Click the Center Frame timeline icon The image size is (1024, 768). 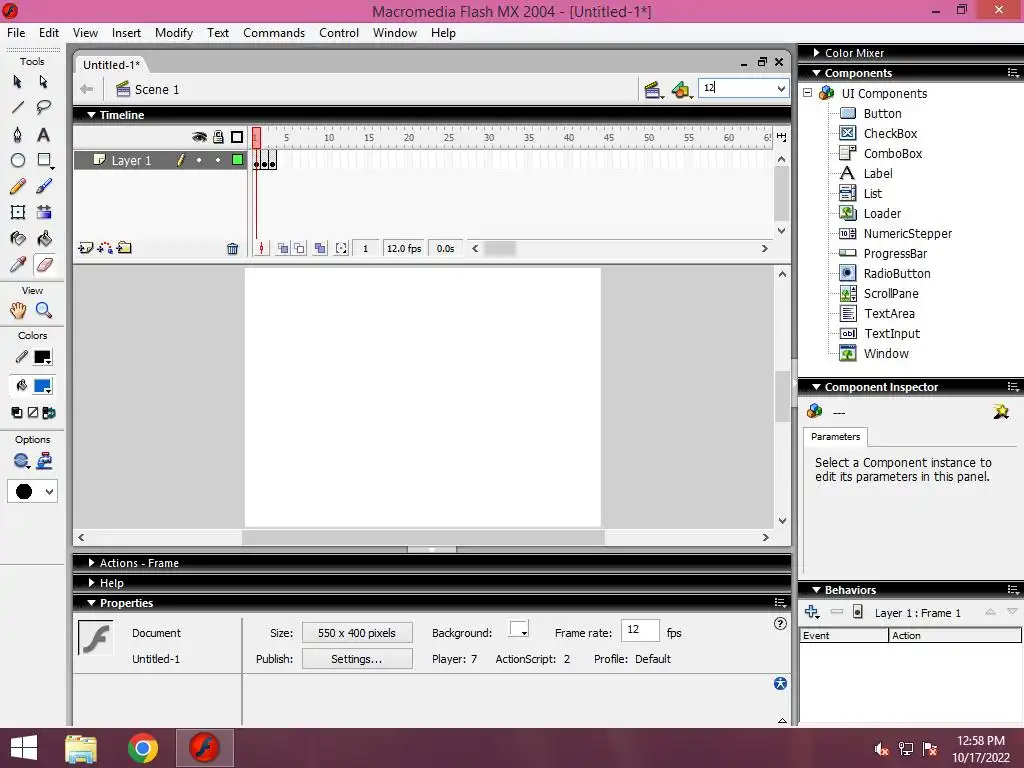pyautogui.click(x=261, y=248)
